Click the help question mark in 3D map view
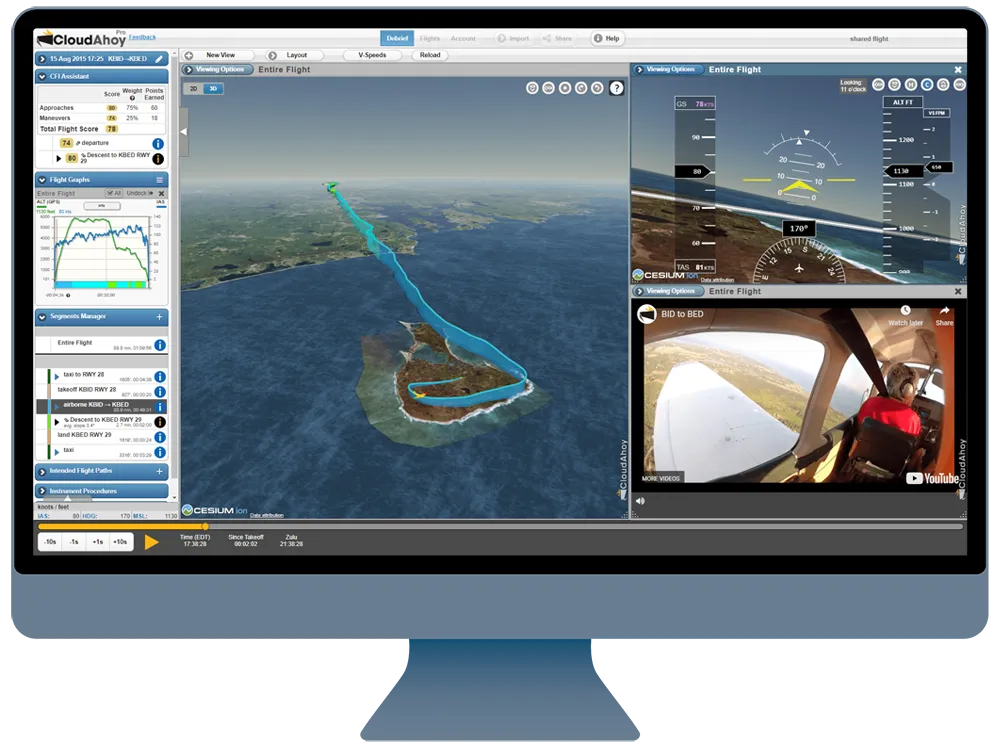Screen dimensions: 1000x748 pos(616,88)
